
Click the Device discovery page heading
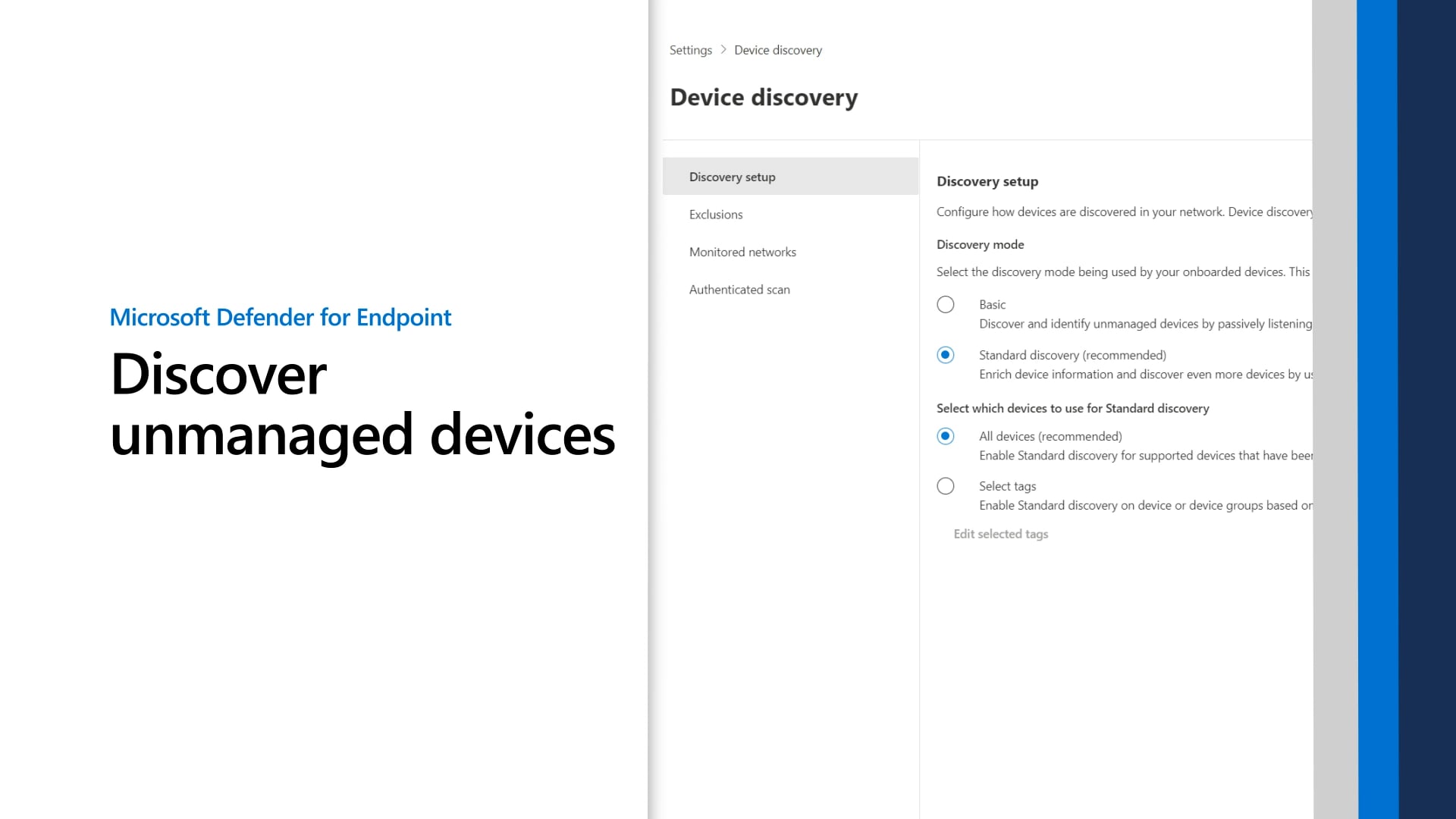coord(764,97)
